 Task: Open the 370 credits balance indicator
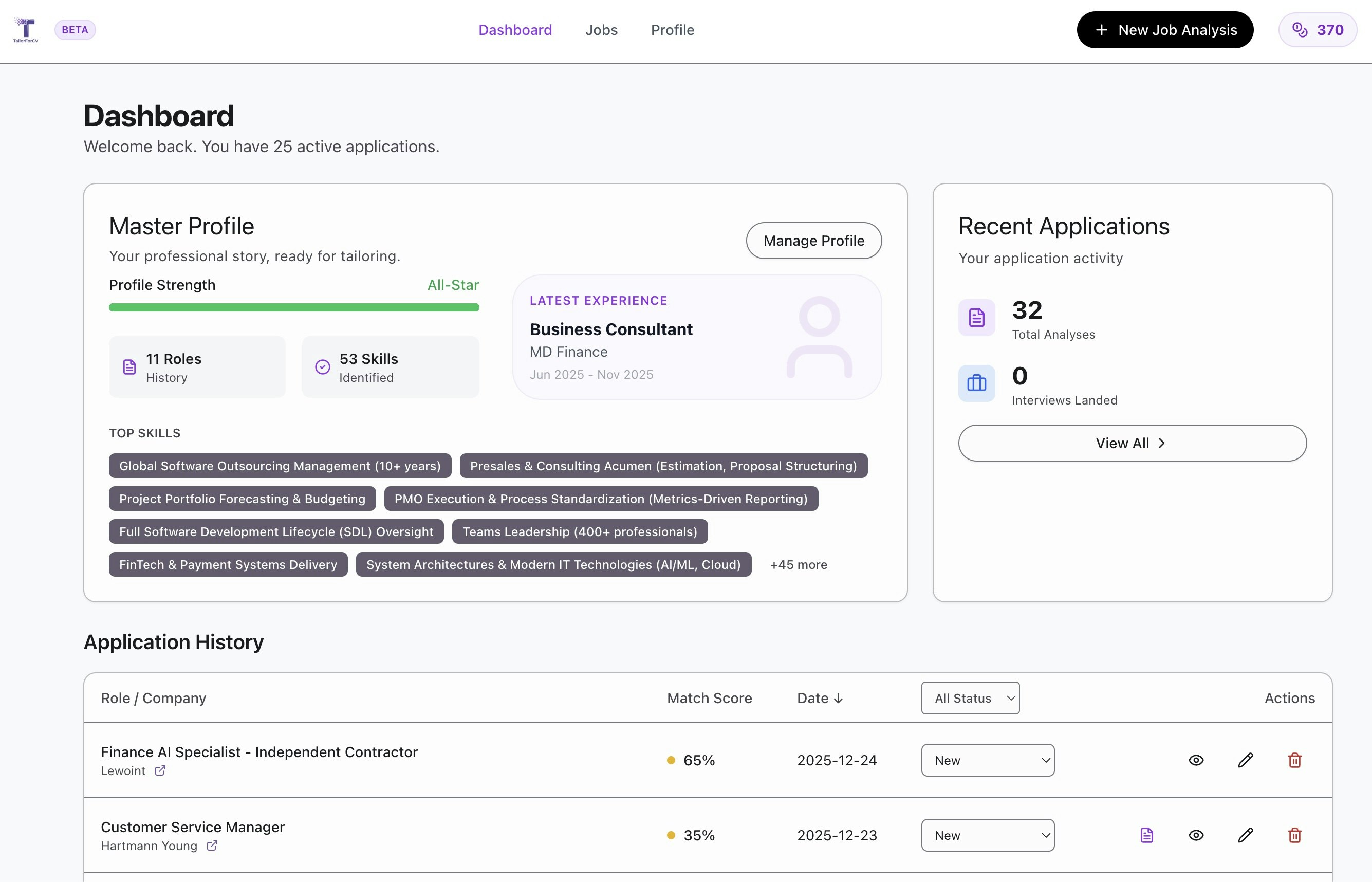point(1317,30)
